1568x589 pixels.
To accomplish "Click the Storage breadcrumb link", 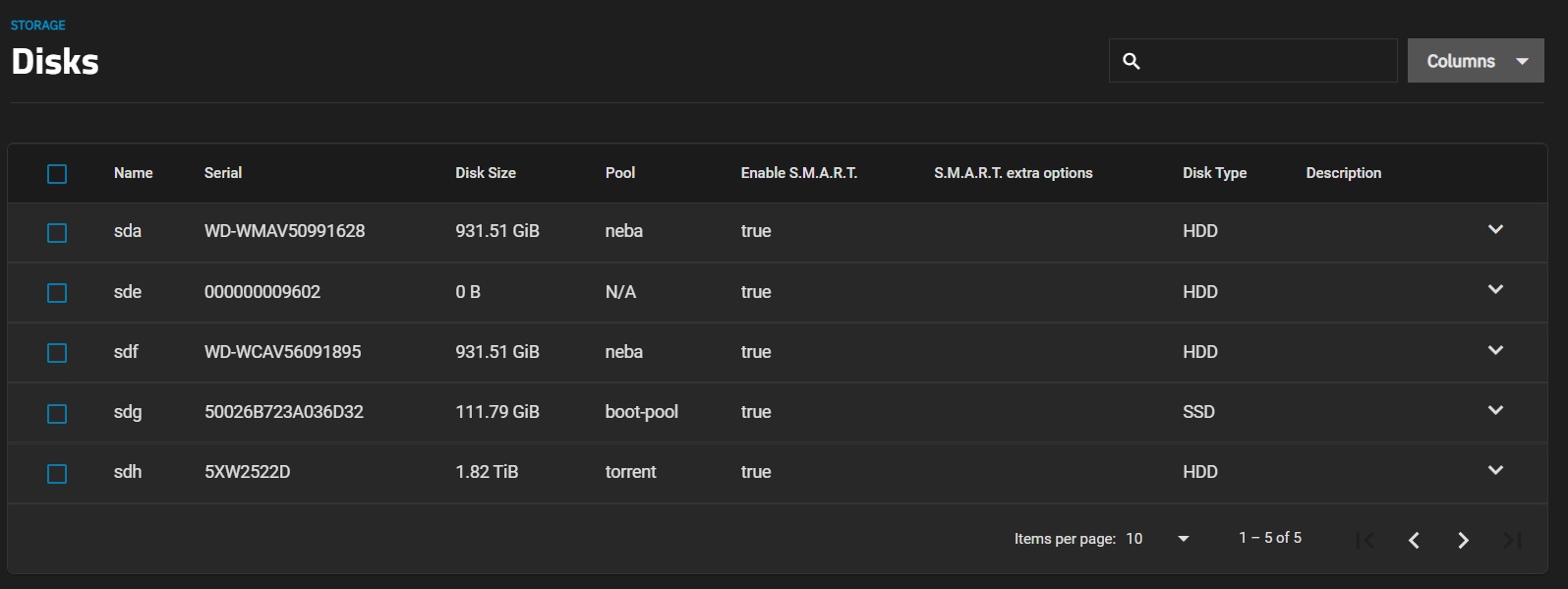I will pos(38,26).
